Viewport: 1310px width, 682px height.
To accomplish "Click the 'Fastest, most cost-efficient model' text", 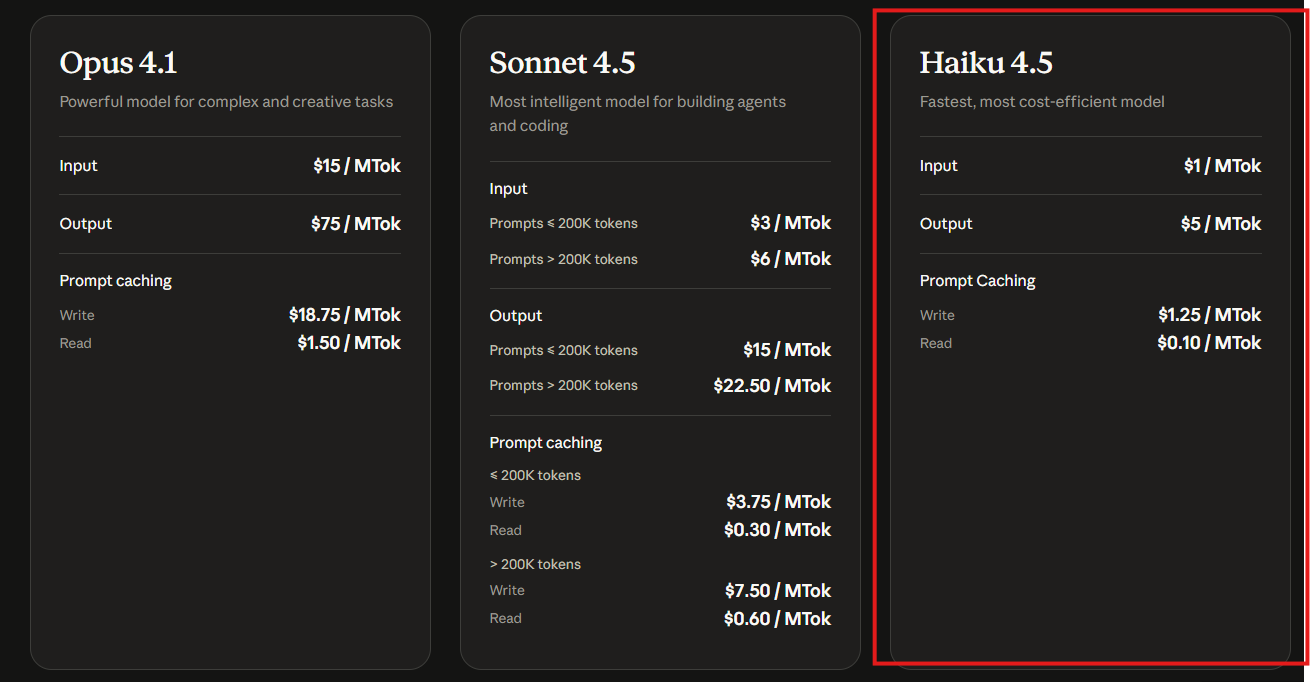I will (x=1042, y=102).
